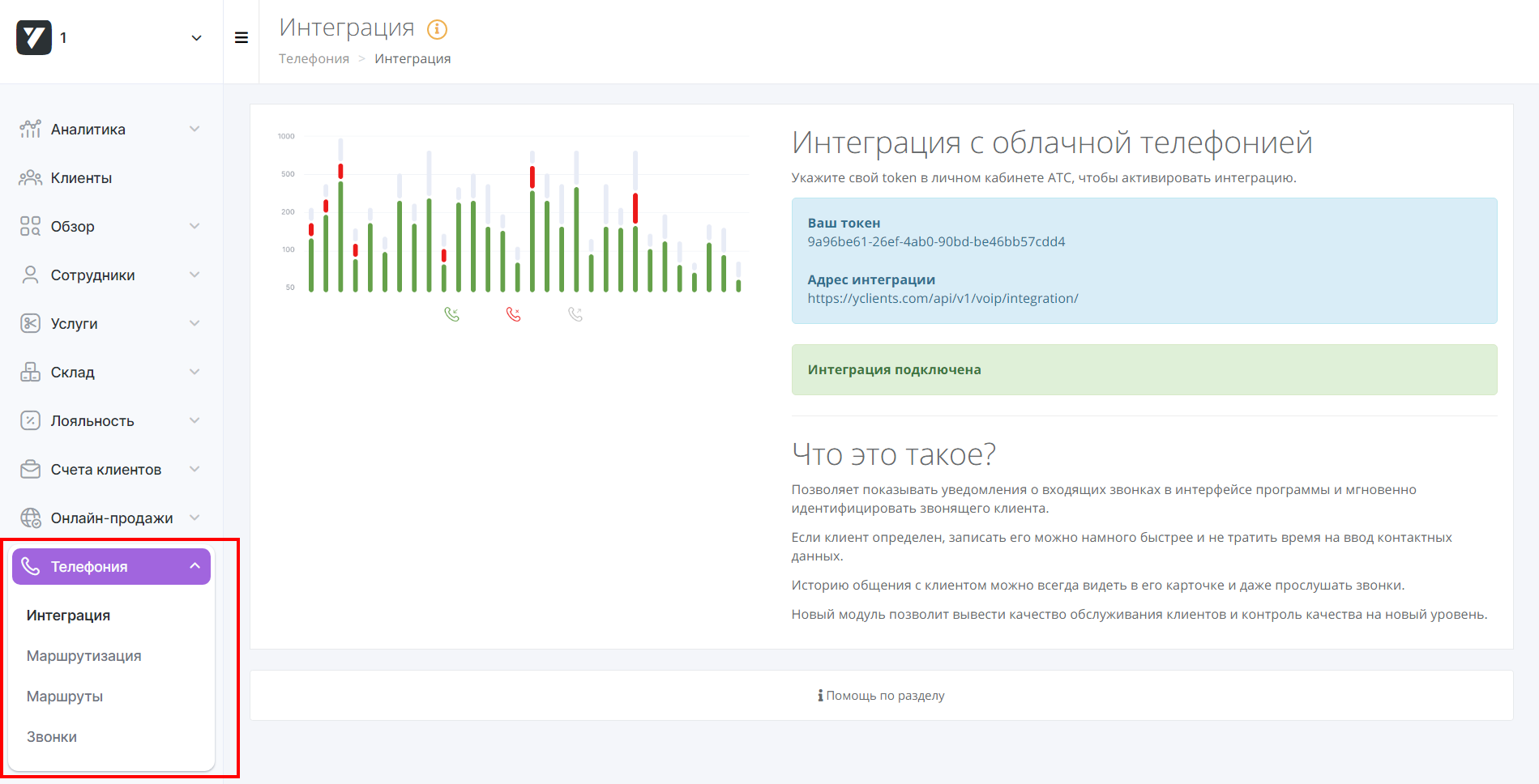Expand the Склад menu chevron
Screen dimensions: 1539x784
[x=195, y=373]
